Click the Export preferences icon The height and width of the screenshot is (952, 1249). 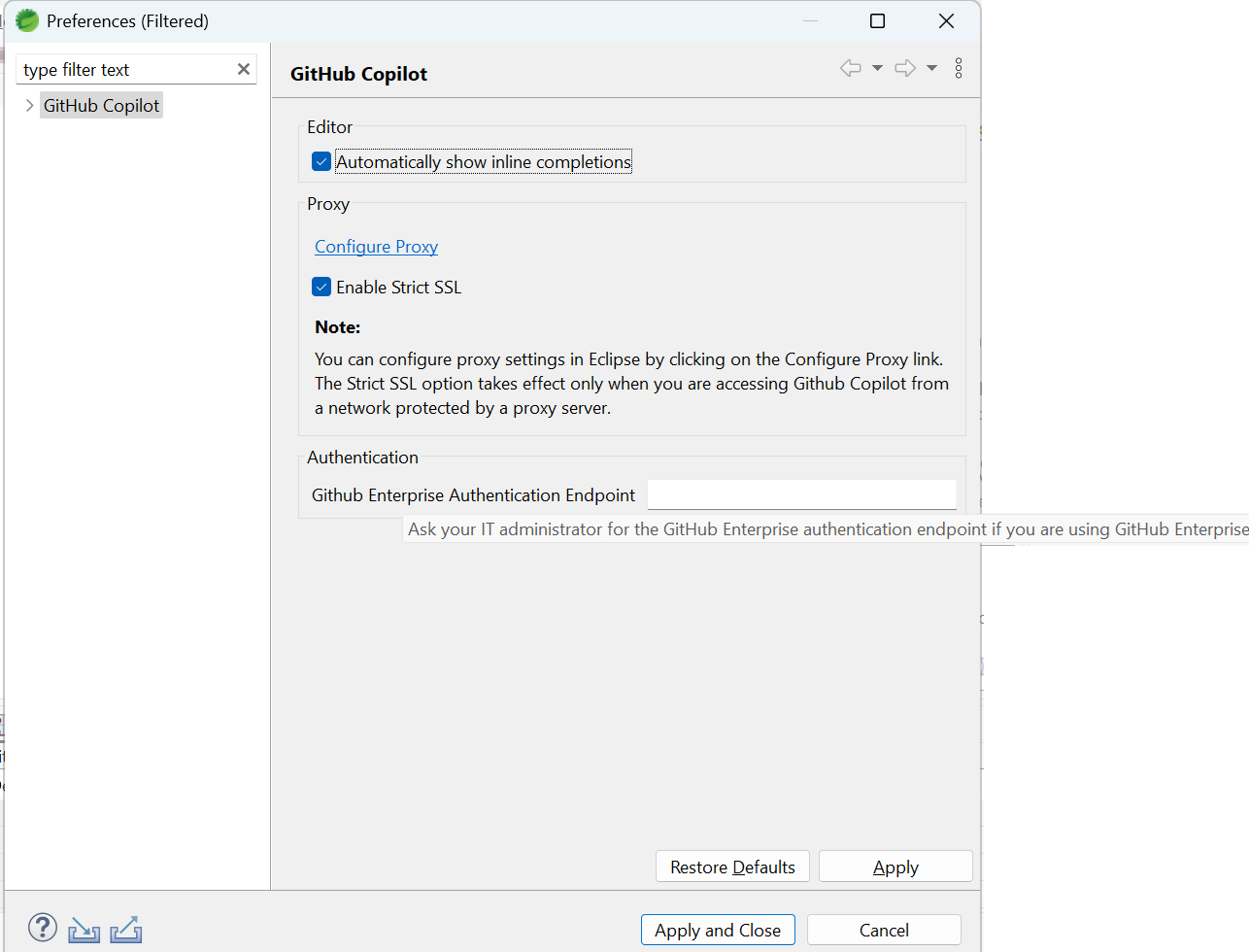coord(126,930)
